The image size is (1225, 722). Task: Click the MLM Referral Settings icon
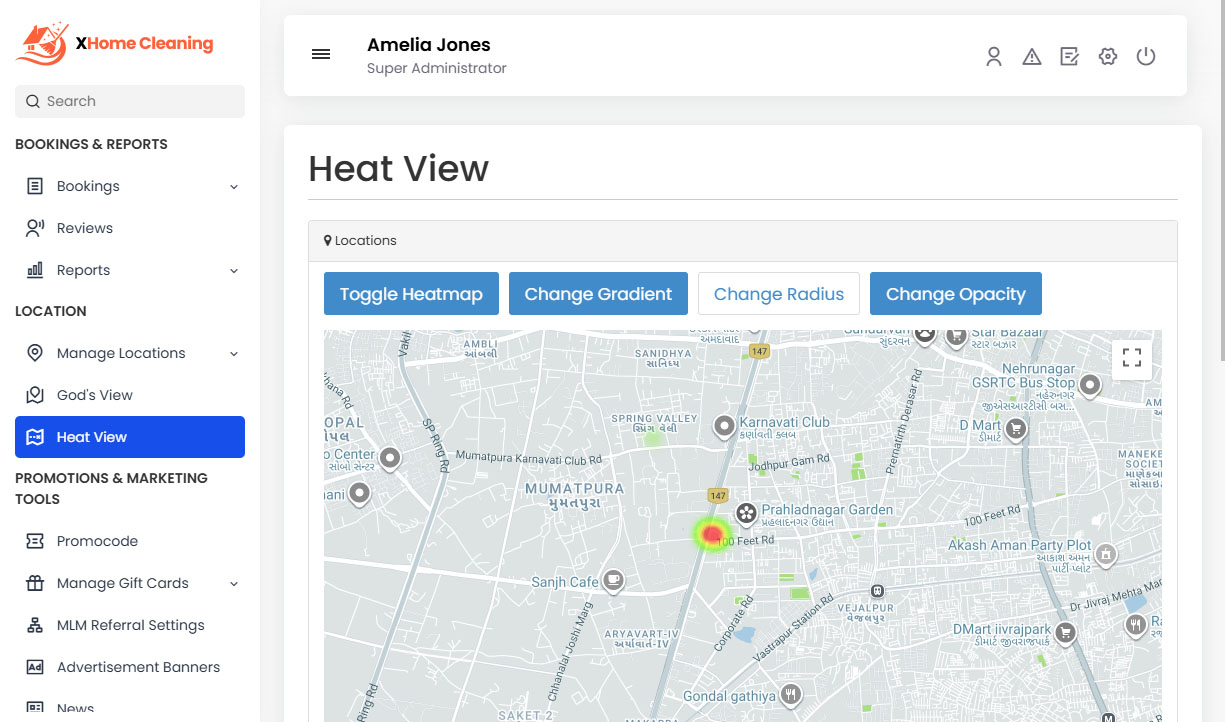point(34,624)
